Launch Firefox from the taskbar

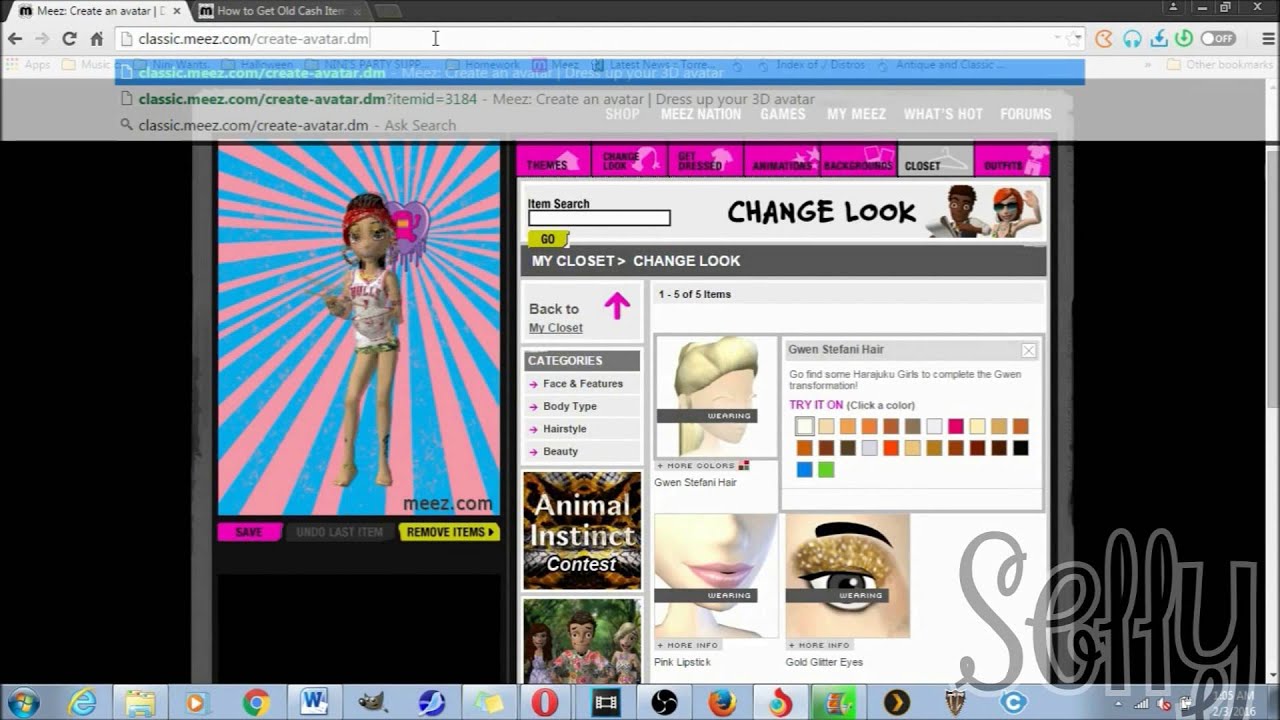click(722, 703)
